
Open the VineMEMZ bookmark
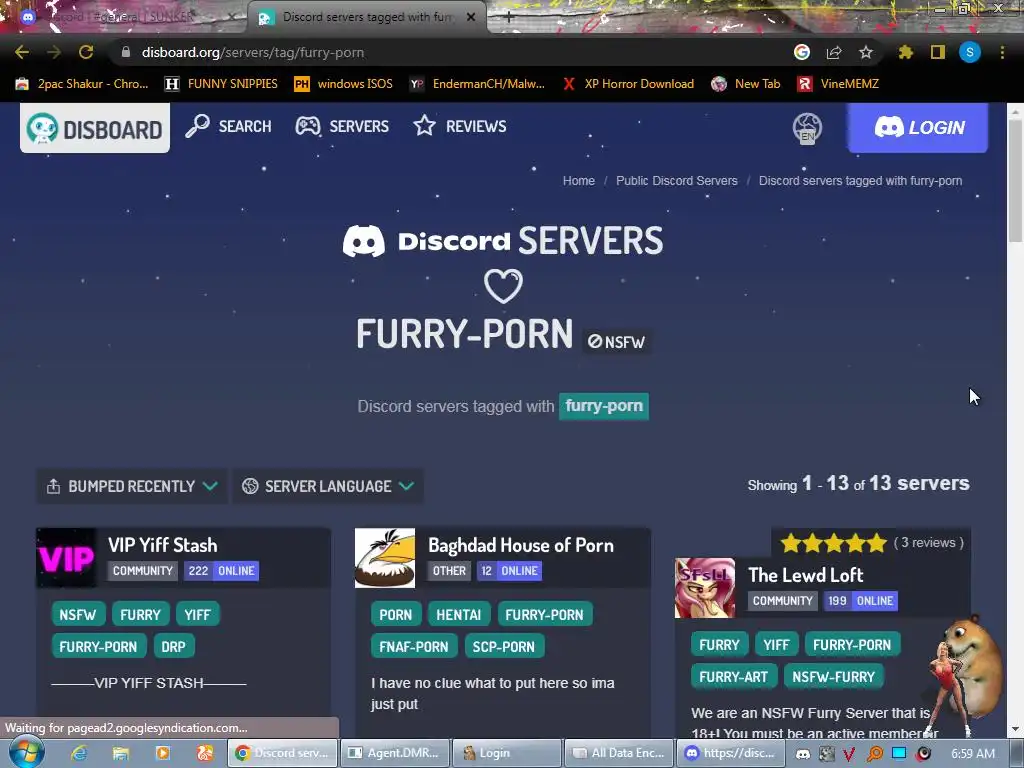tap(839, 84)
